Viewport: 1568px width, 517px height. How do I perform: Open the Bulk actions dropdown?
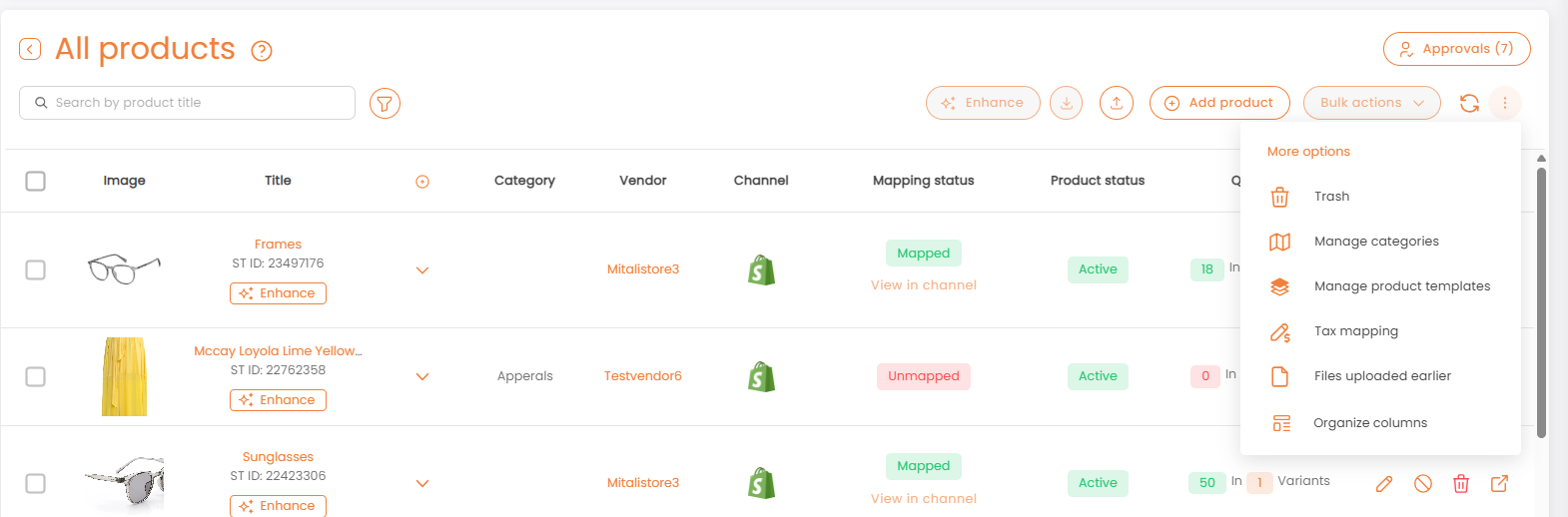[1372, 103]
